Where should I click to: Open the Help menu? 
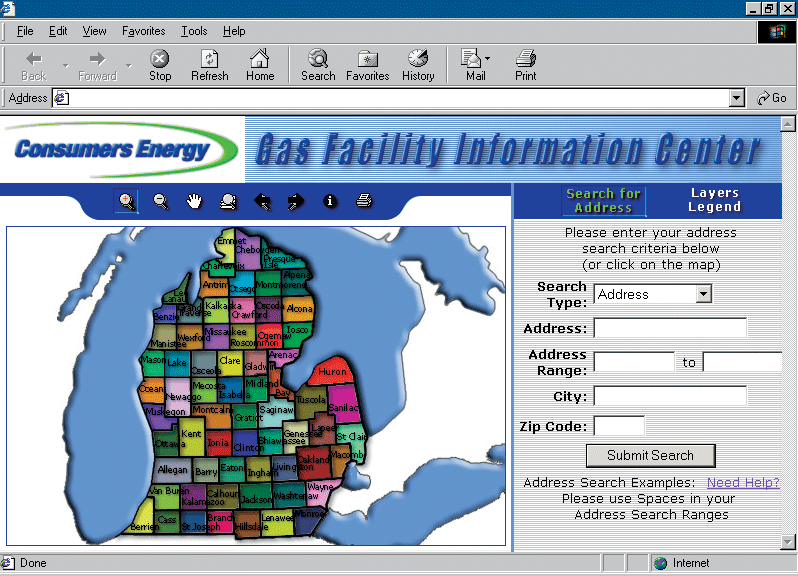[234, 31]
